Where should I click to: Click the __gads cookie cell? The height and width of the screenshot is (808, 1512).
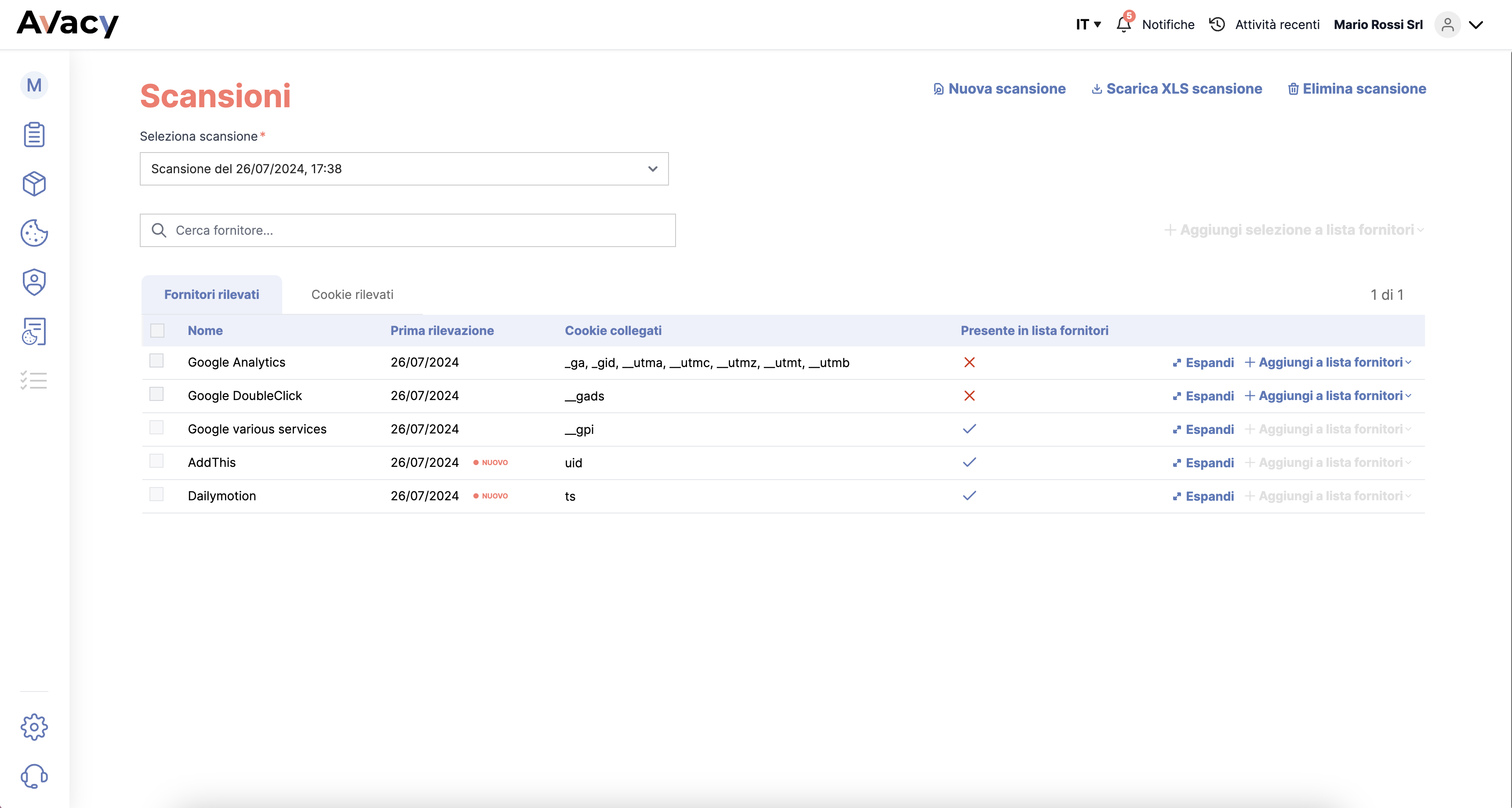tap(585, 397)
